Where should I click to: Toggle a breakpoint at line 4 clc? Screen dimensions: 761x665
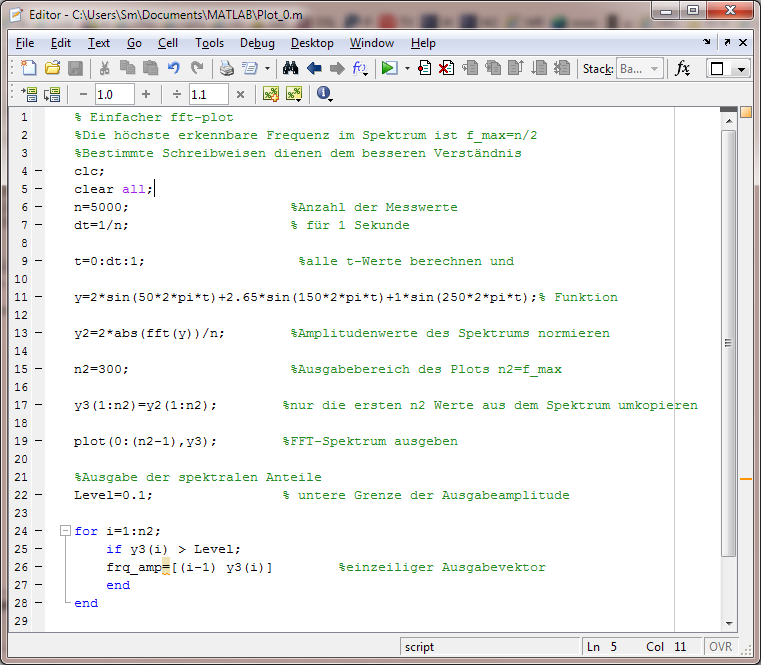coord(38,171)
